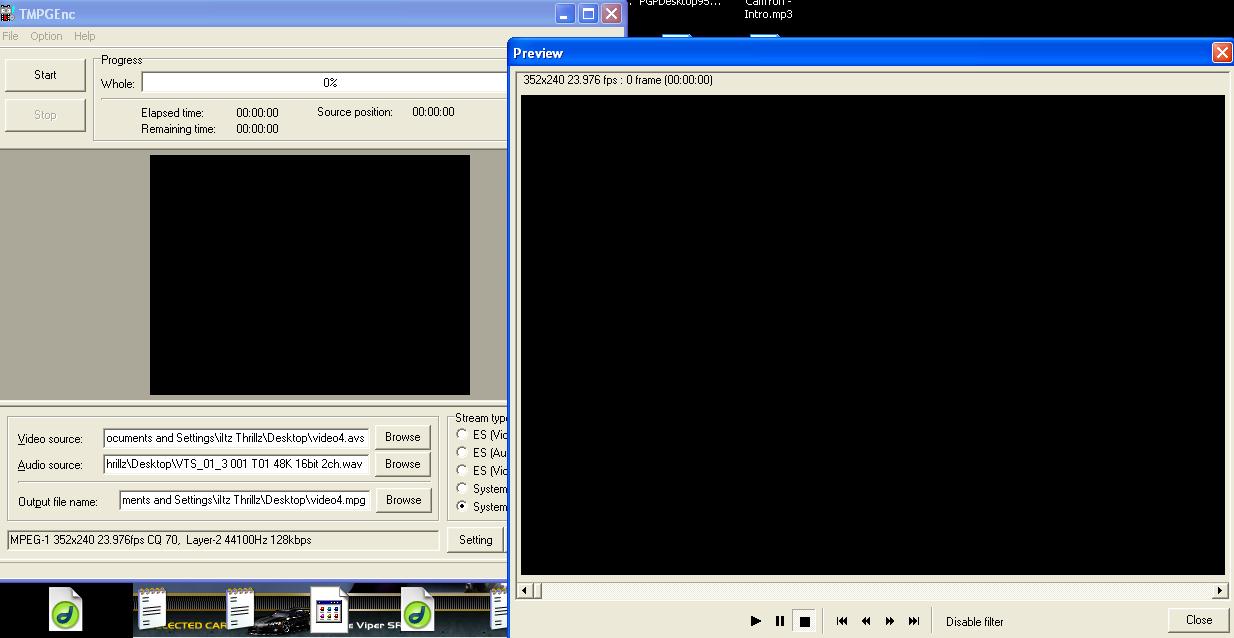Browse for the Video source file
This screenshot has width=1234, height=638.
pos(403,437)
